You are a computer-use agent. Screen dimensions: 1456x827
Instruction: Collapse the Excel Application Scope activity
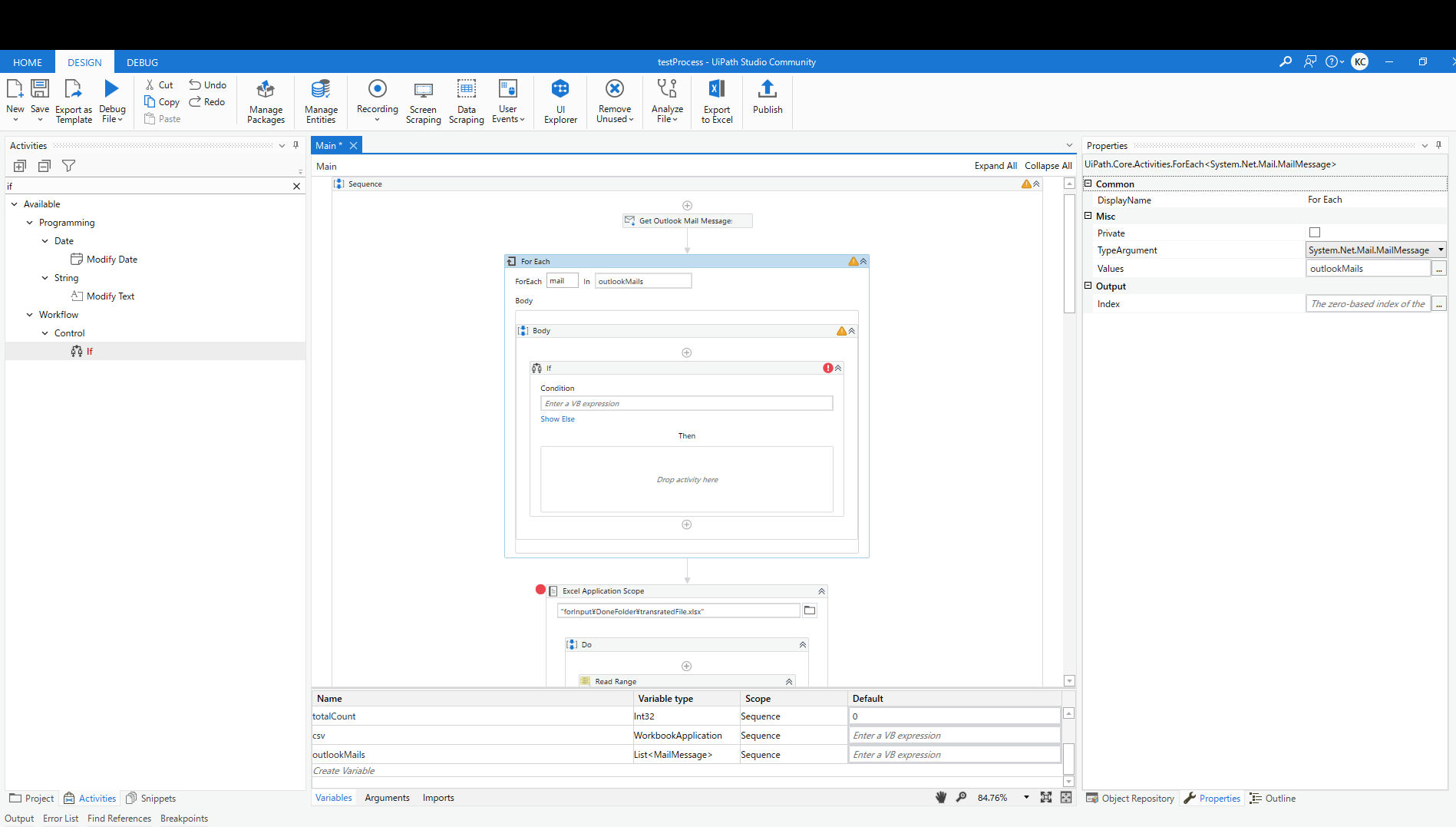(x=821, y=591)
